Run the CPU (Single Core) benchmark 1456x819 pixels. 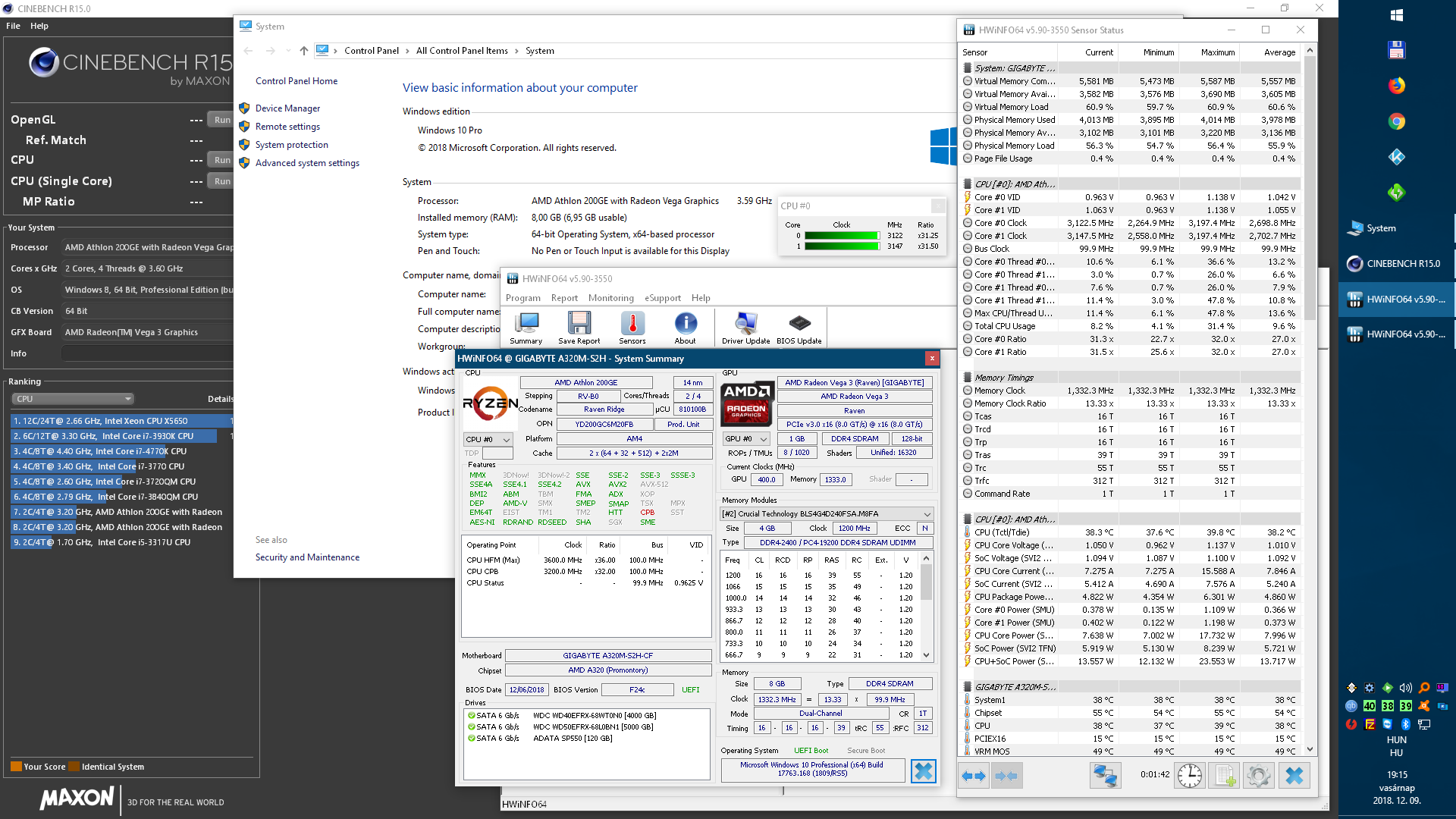pyautogui.click(x=221, y=181)
